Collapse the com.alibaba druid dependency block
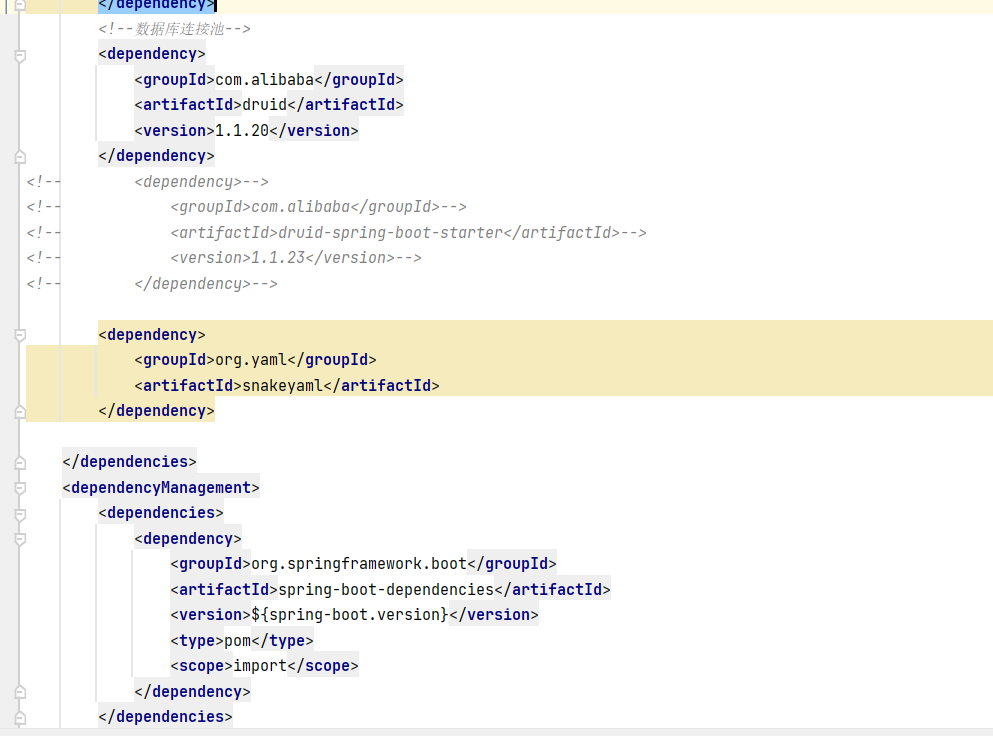993x736 pixels. point(20,56)
